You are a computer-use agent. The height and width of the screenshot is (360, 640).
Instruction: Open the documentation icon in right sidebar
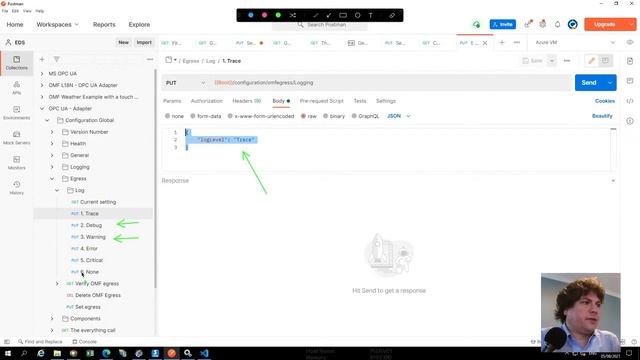(630, 61)
